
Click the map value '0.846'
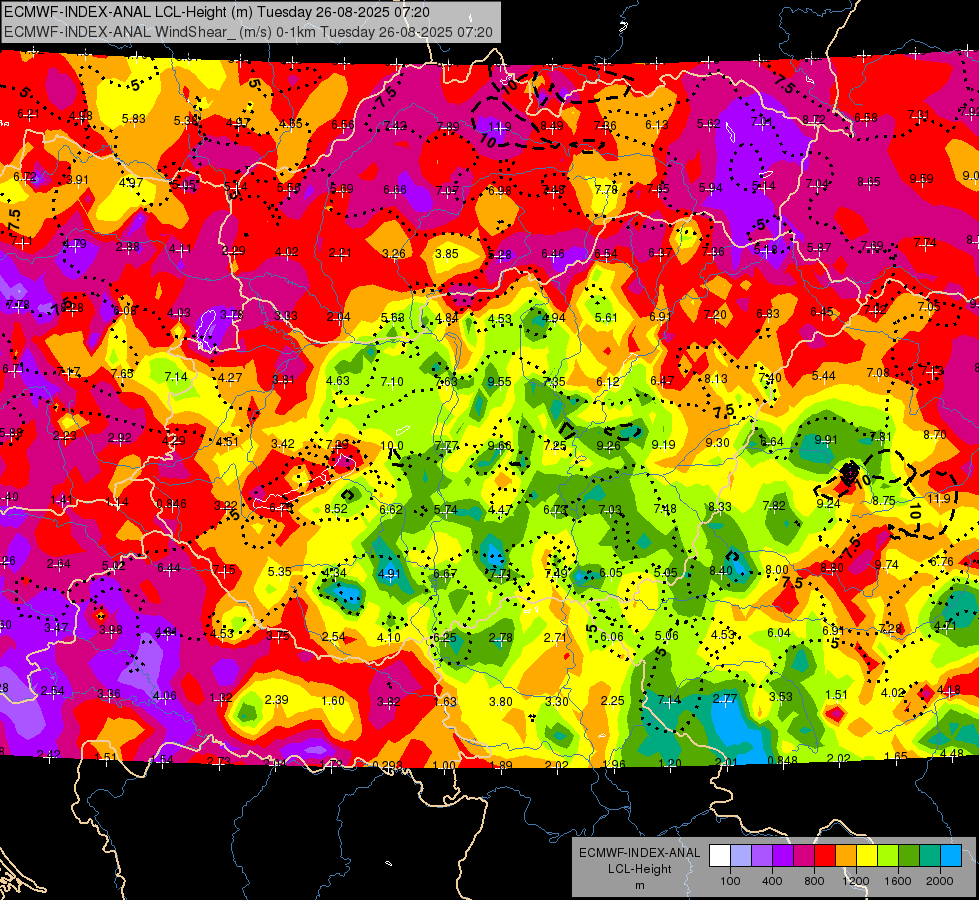(x=171, y=504)
